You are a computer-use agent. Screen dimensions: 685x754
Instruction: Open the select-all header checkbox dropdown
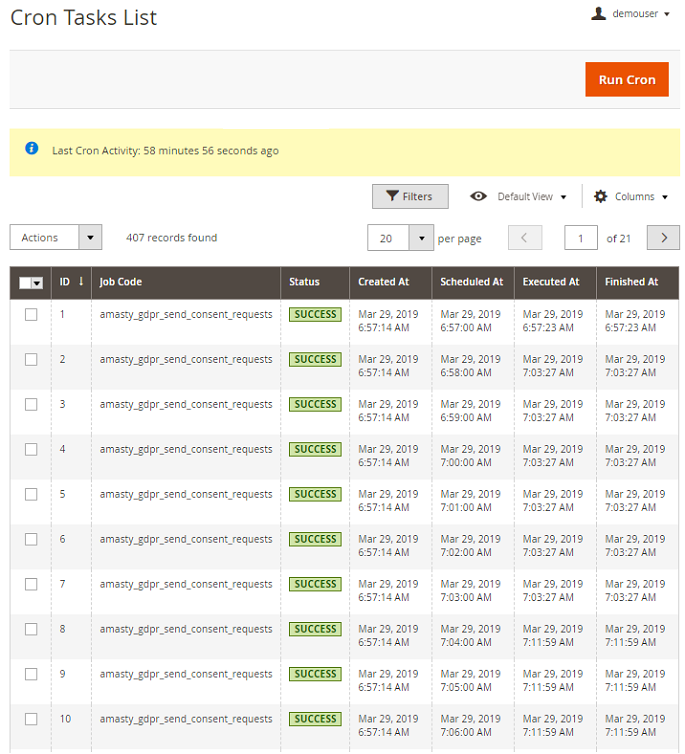pos(38,283)
